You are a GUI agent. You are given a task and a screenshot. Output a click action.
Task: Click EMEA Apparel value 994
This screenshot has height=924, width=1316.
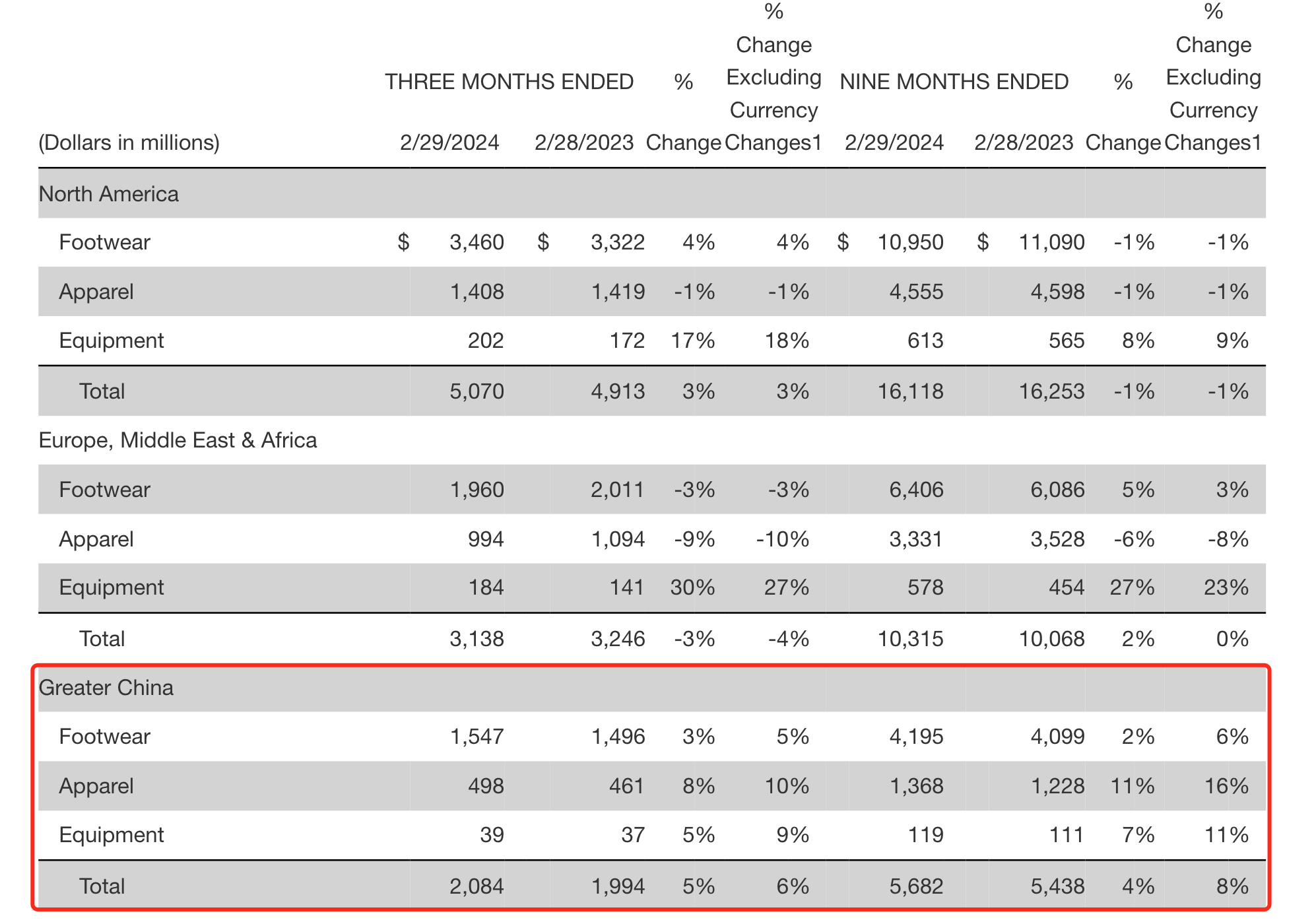(x=486, y=539)
